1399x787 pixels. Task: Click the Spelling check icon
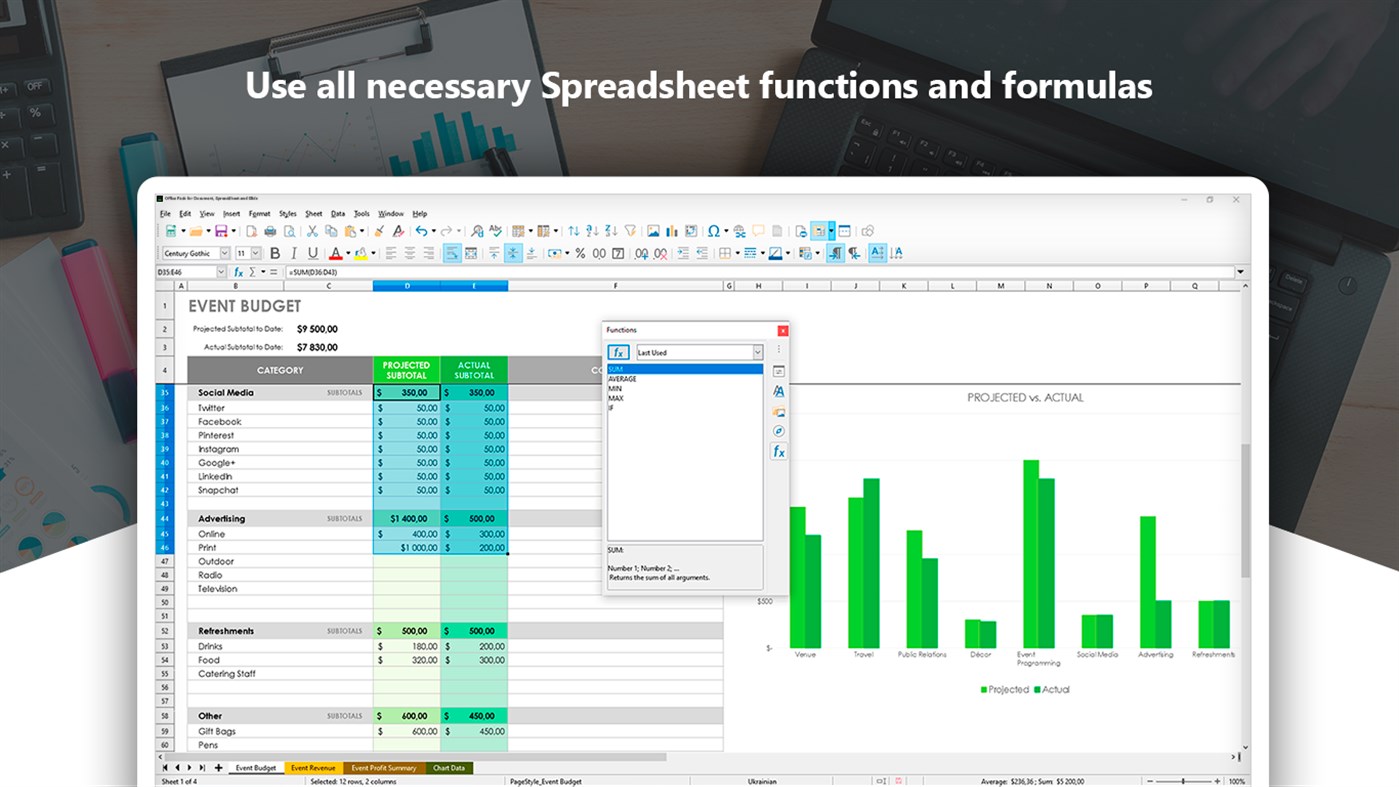point(497,231)
